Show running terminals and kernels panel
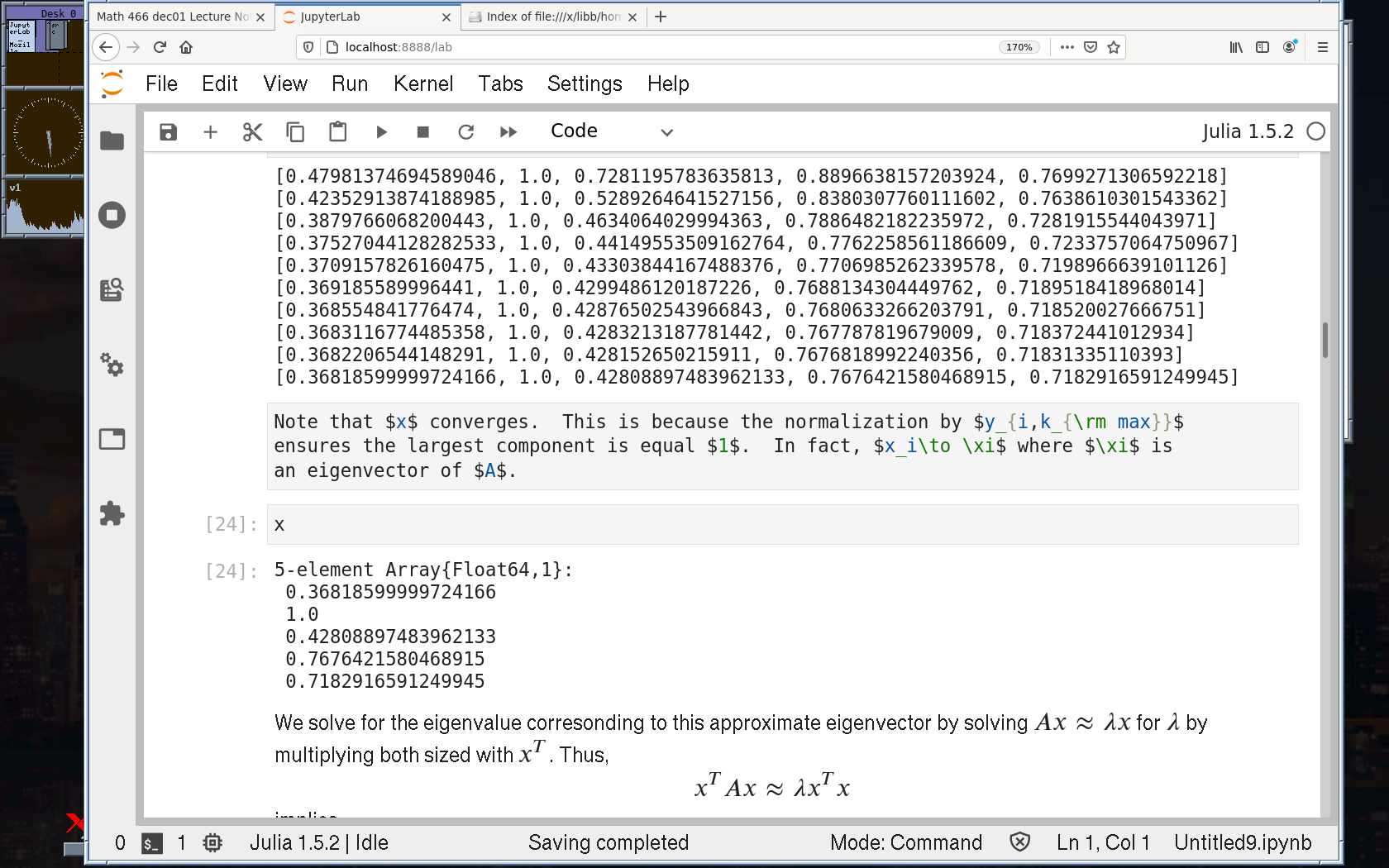The height and width of the screenshot is (868, 1389). [112, 216]
